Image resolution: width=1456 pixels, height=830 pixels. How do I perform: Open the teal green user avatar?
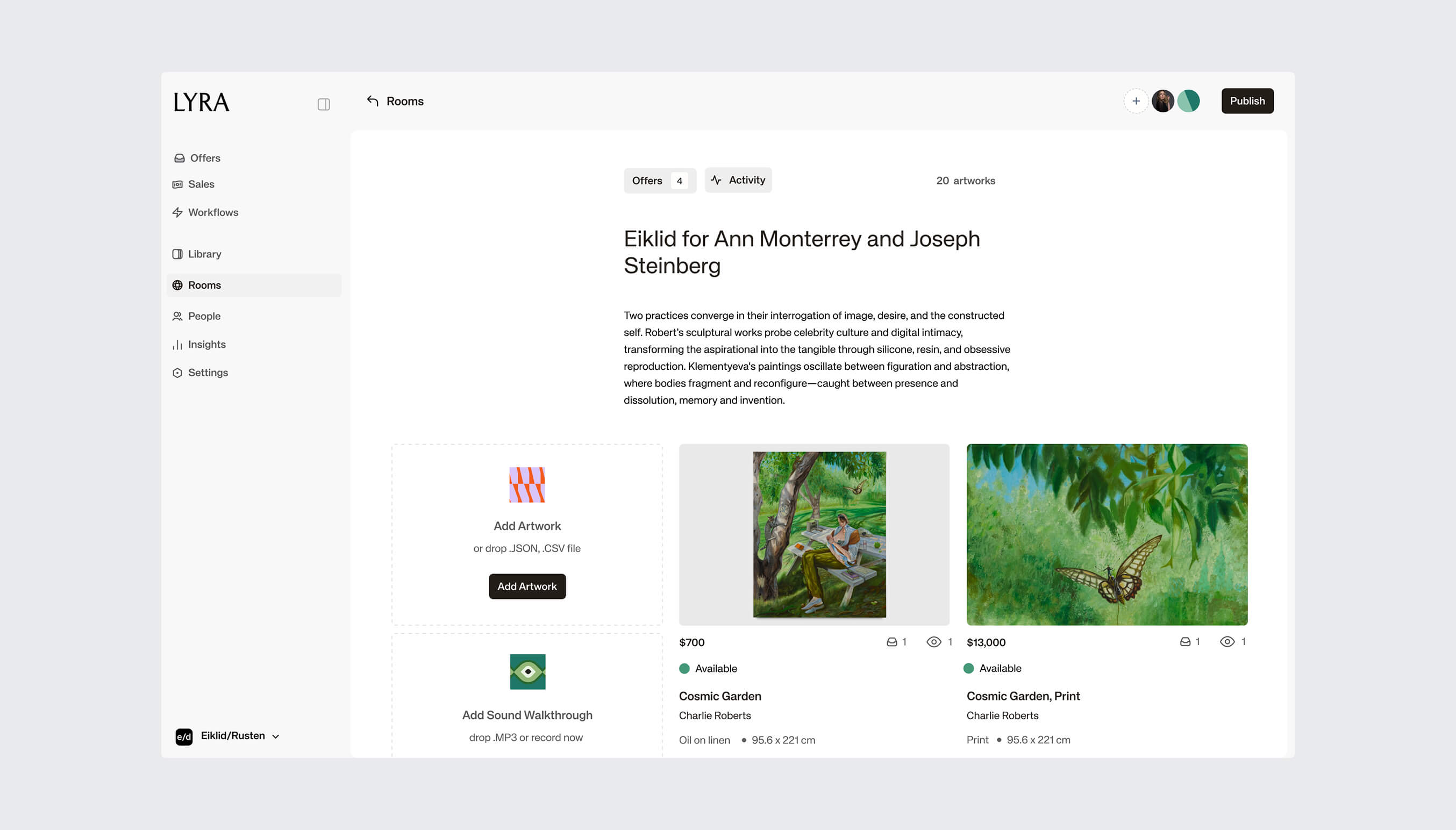(x=1189, y=101)
